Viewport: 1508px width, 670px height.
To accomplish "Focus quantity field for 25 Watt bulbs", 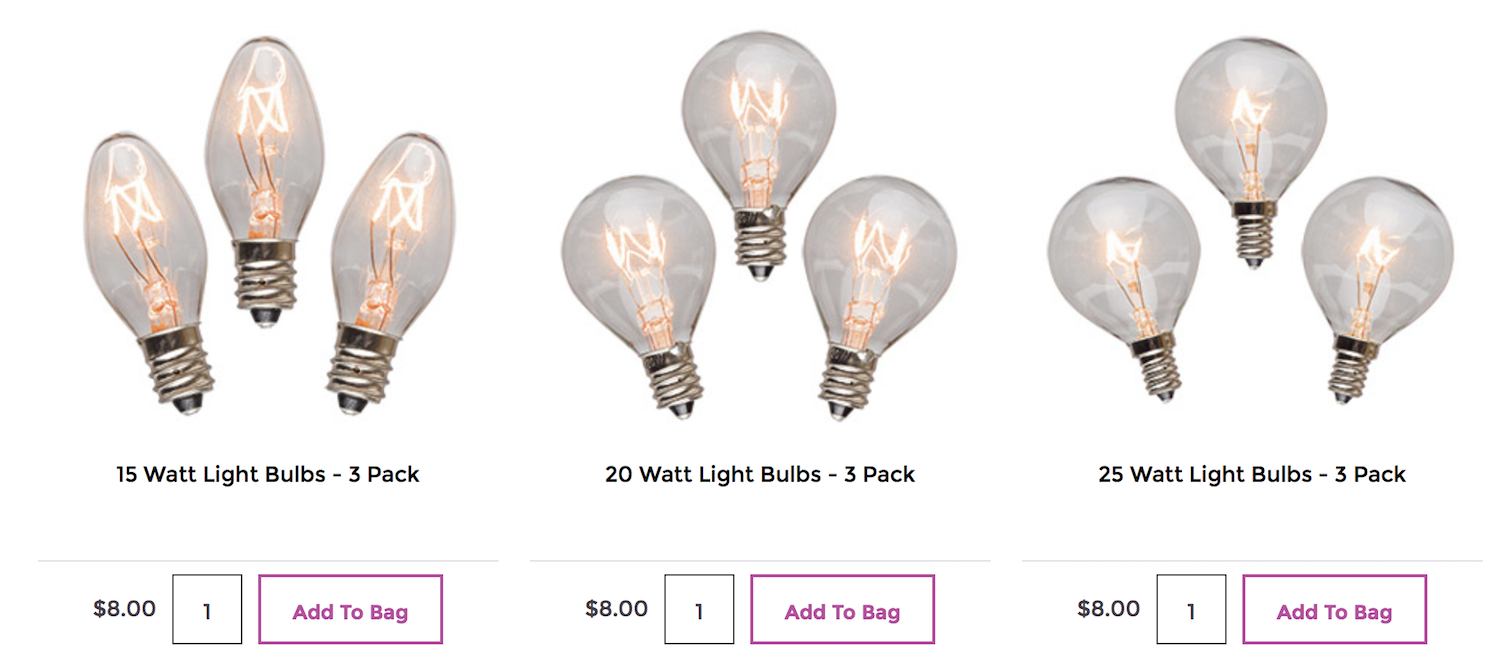I will [1191, 609].
